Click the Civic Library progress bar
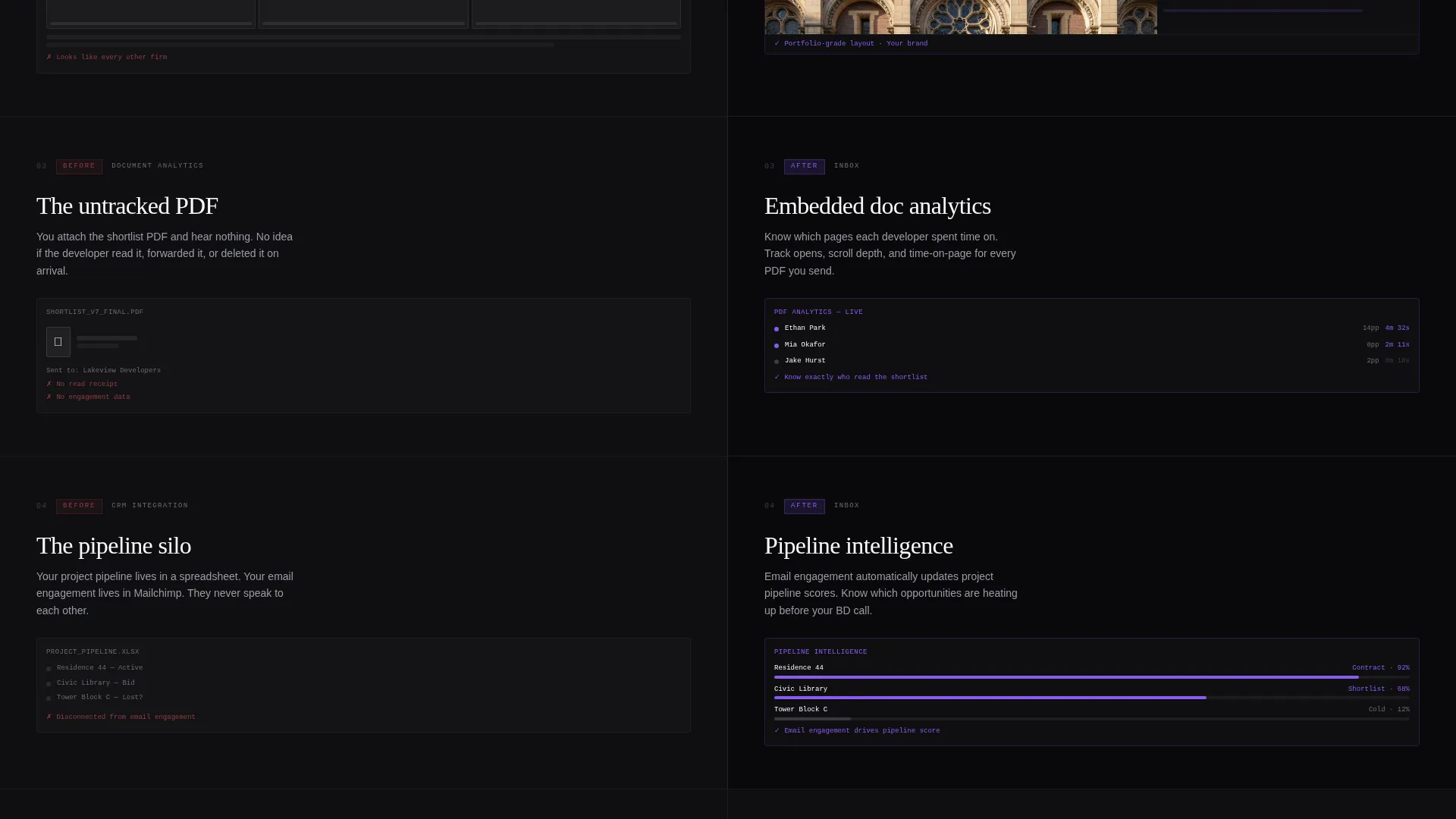 pos(1092,698)
